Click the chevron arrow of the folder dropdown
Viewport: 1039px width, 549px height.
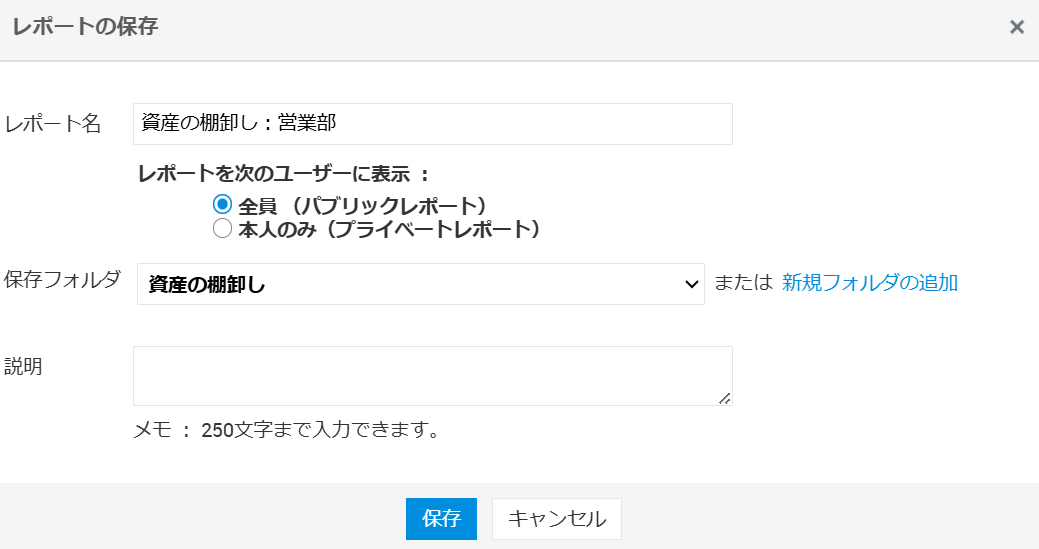pos(691,284)
